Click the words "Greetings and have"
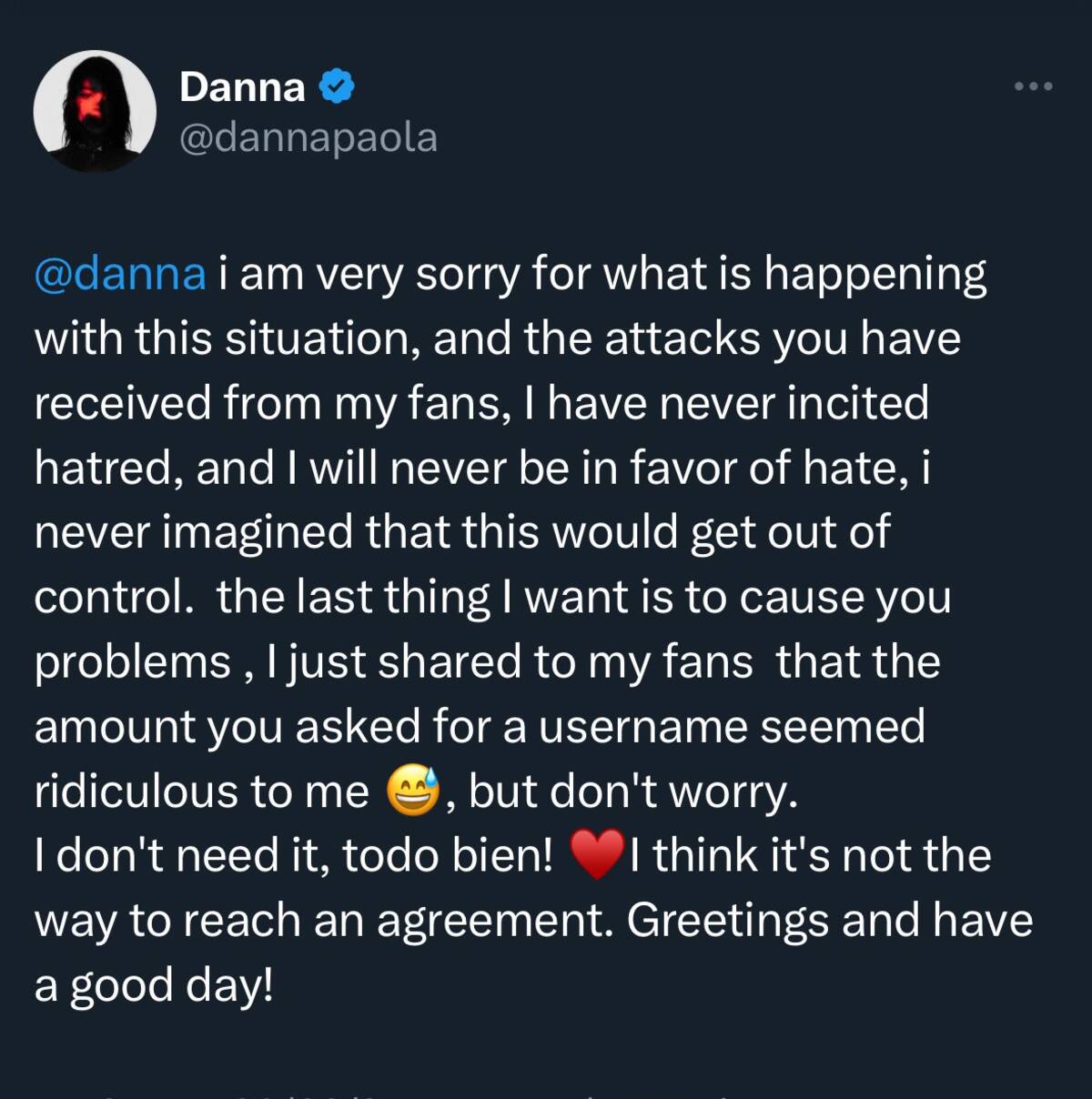Image resolution: width=1092 pixels, height=1099 pixels. tap(829, 921)
